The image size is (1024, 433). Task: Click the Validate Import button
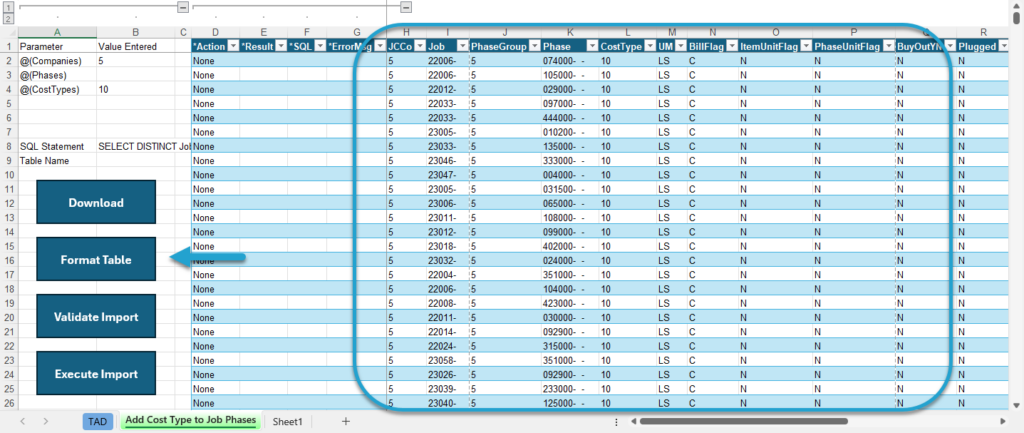pos(96,317)
